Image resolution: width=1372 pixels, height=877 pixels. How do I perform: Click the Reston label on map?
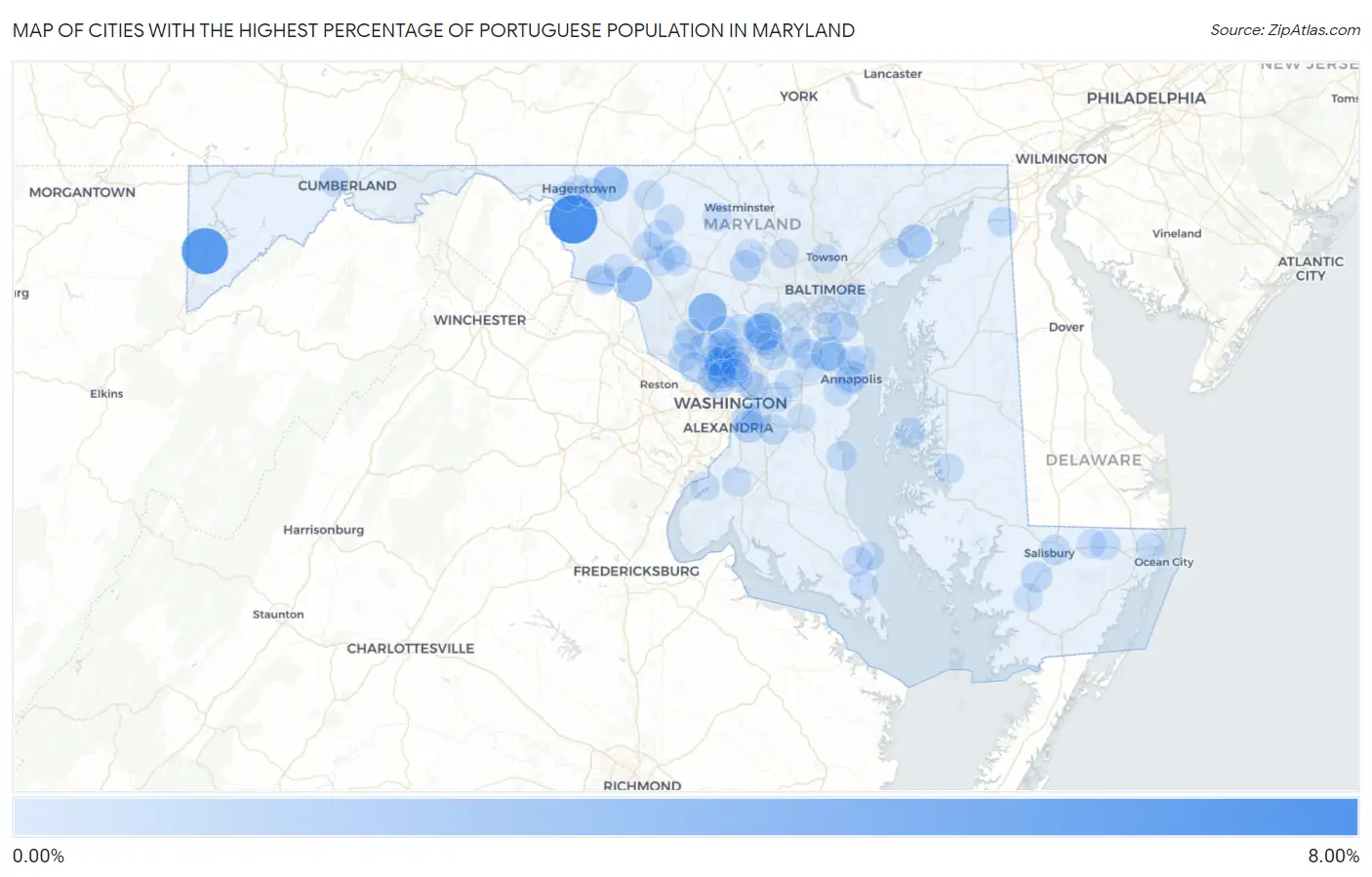click(659, 384)
